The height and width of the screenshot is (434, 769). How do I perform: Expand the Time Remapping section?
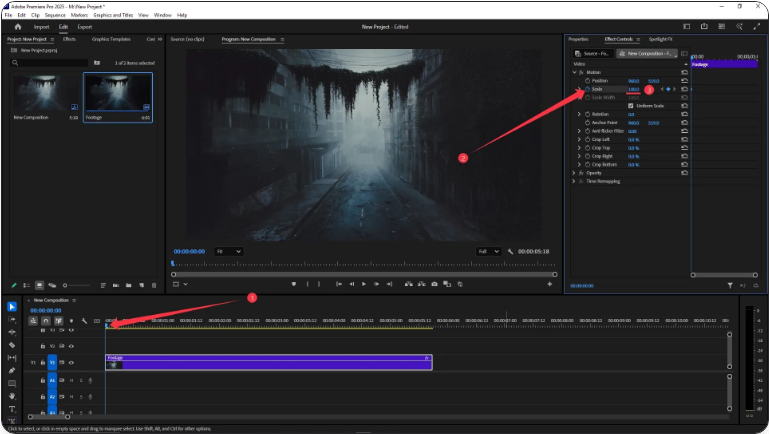573,180
